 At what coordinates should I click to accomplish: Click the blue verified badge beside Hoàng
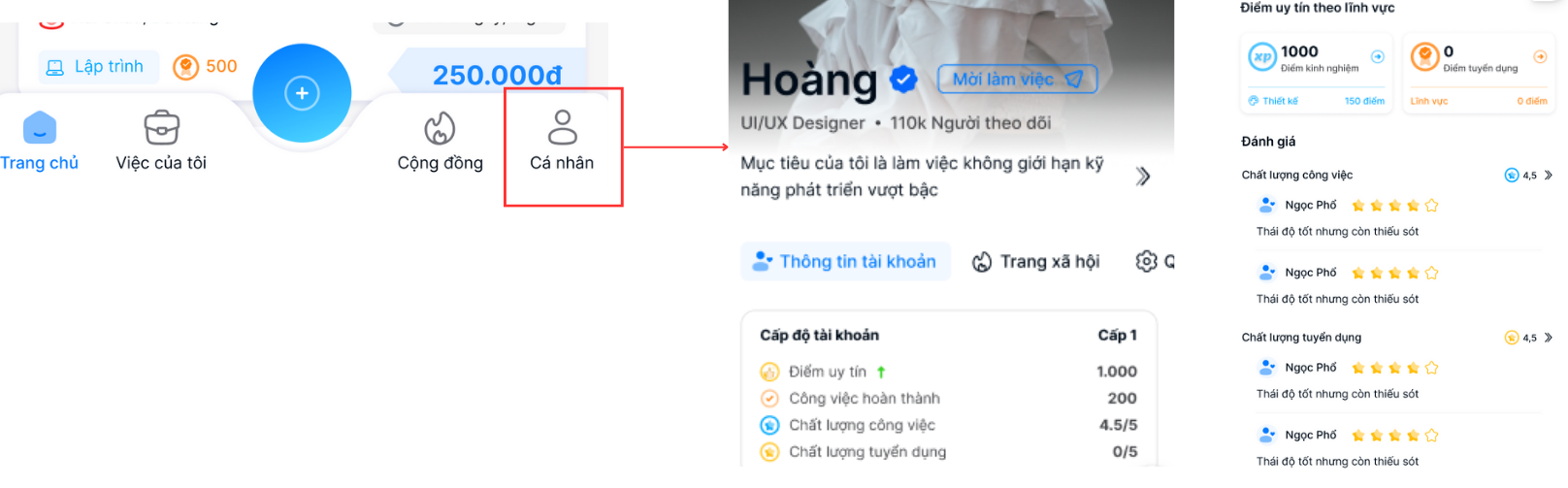coord(903,80)
